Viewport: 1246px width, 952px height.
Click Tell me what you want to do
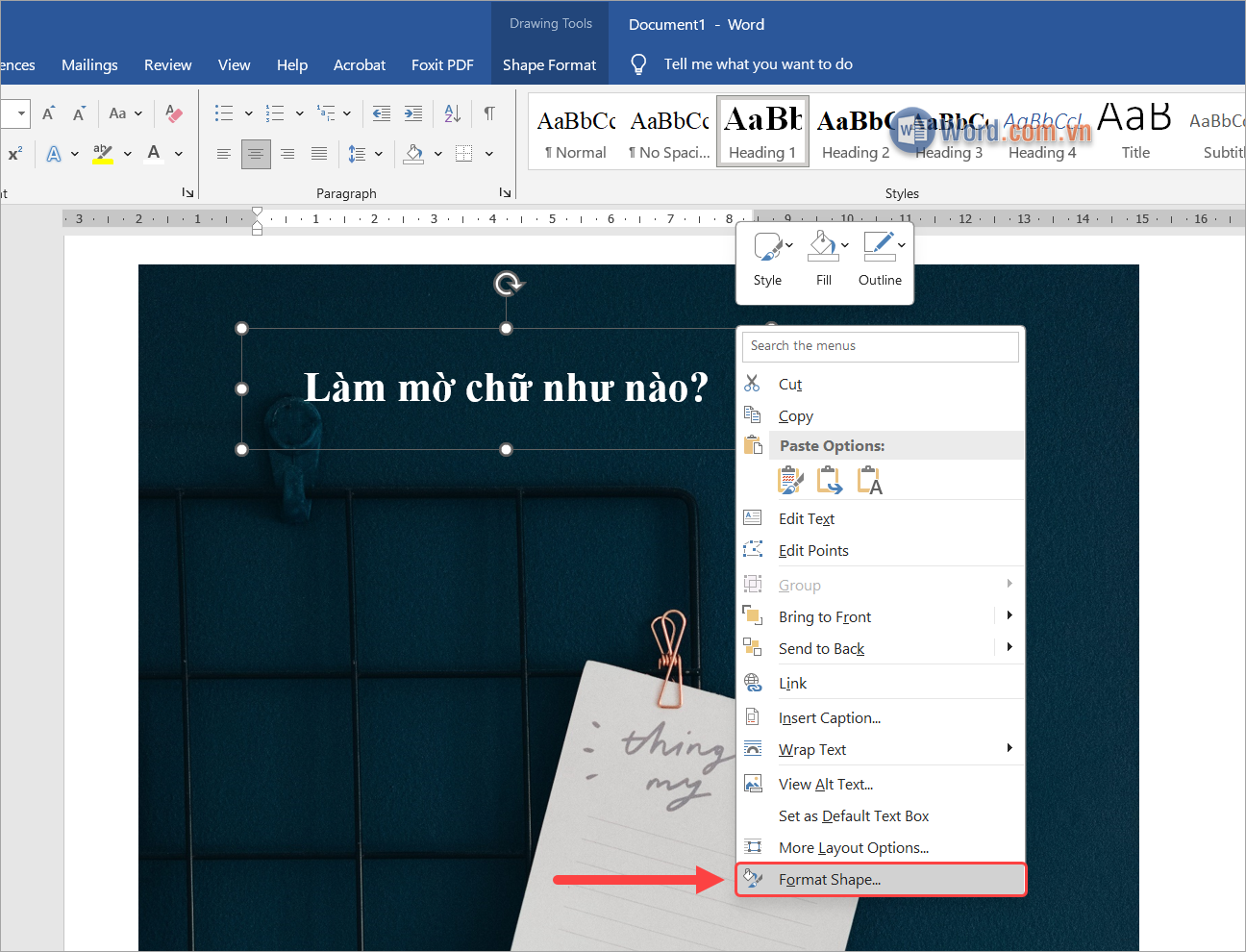click(758, 64)
